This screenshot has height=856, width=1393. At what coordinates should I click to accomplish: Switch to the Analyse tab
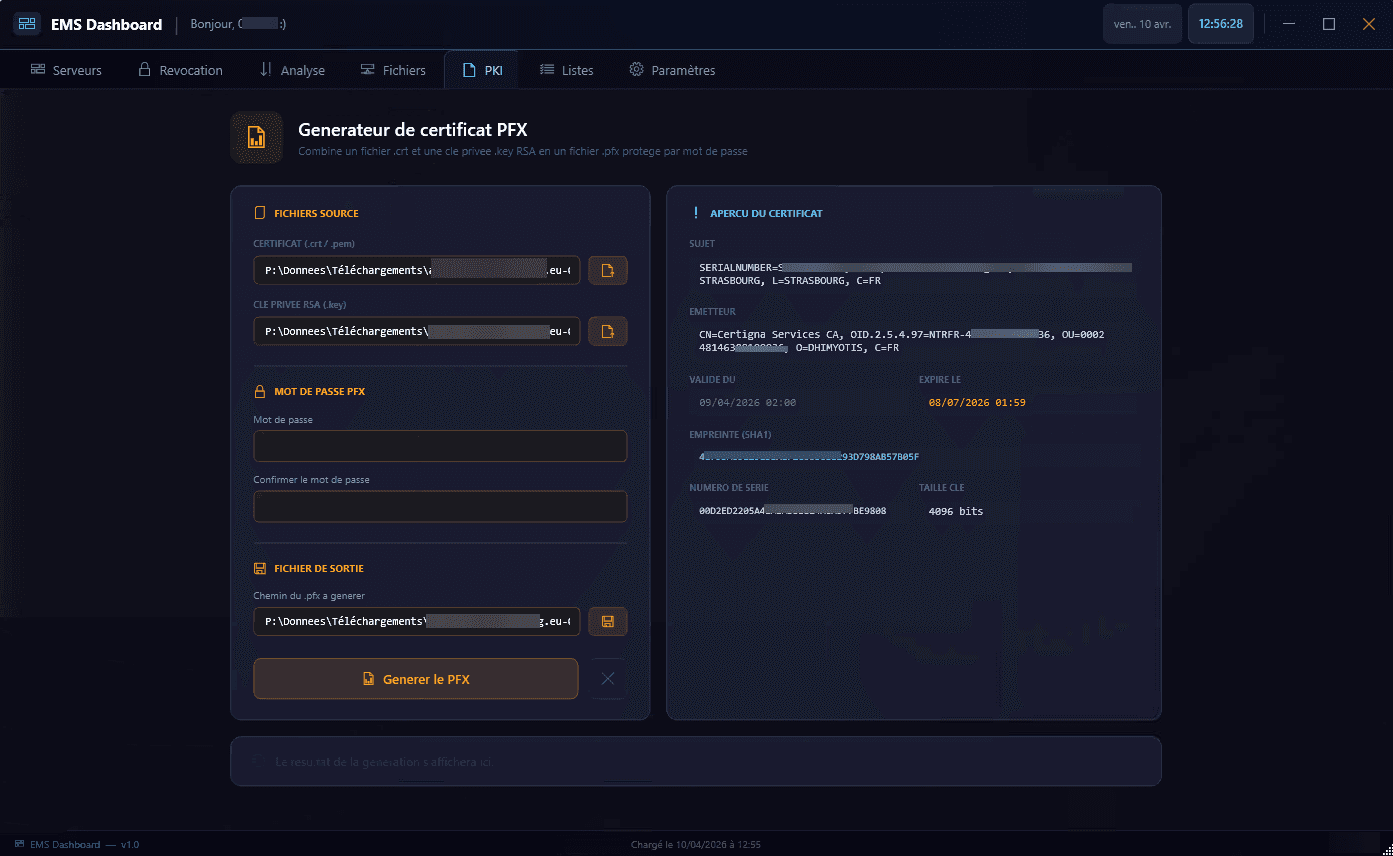(291, 70)
